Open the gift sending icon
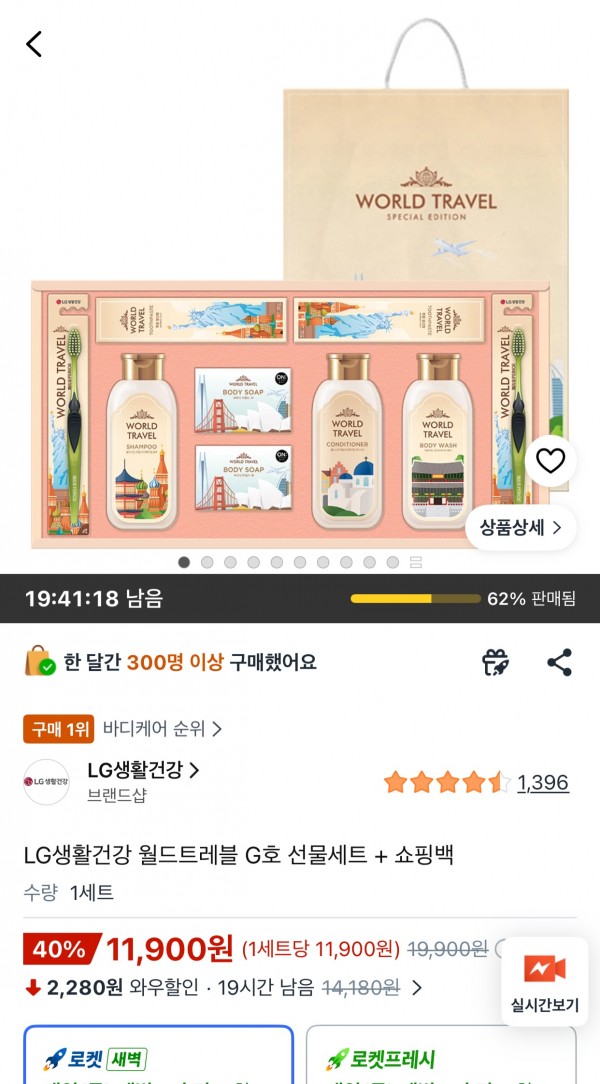Viewport: 600px width, 1084px height. tap(496, 662)
